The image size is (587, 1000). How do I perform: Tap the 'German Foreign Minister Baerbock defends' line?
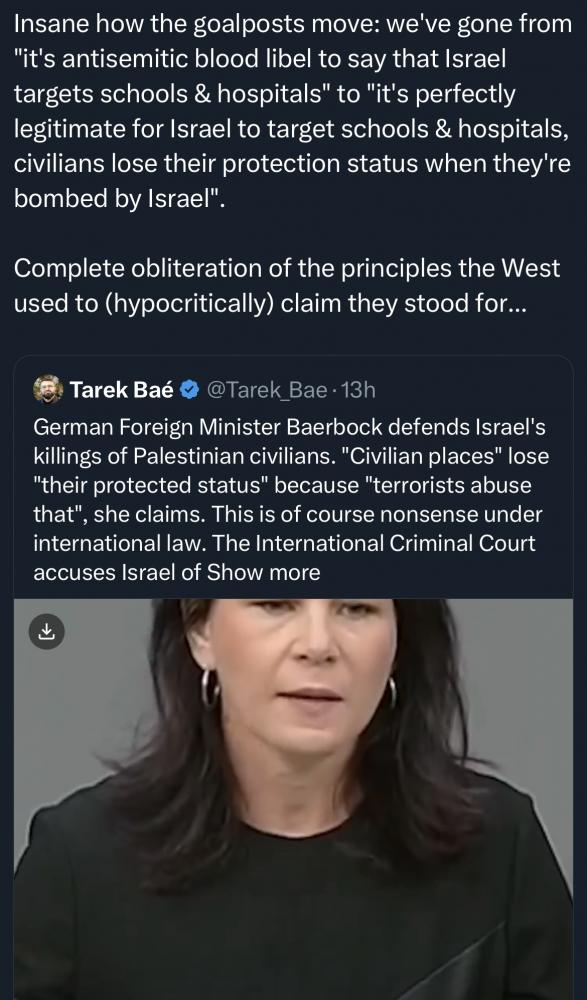coord(289,427)
